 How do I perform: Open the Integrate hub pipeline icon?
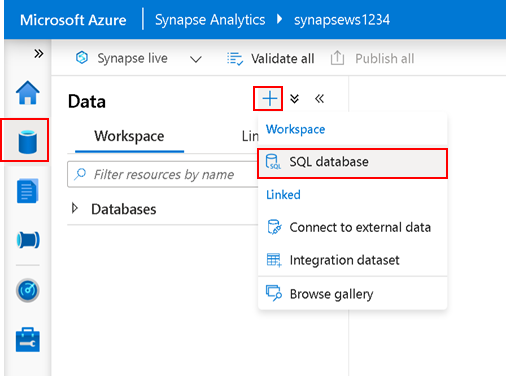click(x=28, y=240)
